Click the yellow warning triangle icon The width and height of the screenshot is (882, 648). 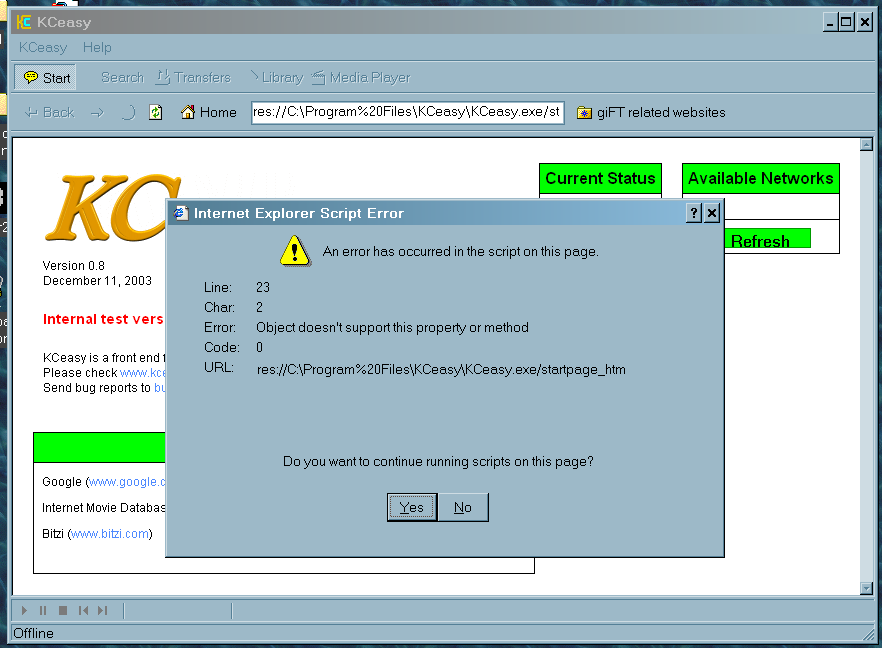295,251
